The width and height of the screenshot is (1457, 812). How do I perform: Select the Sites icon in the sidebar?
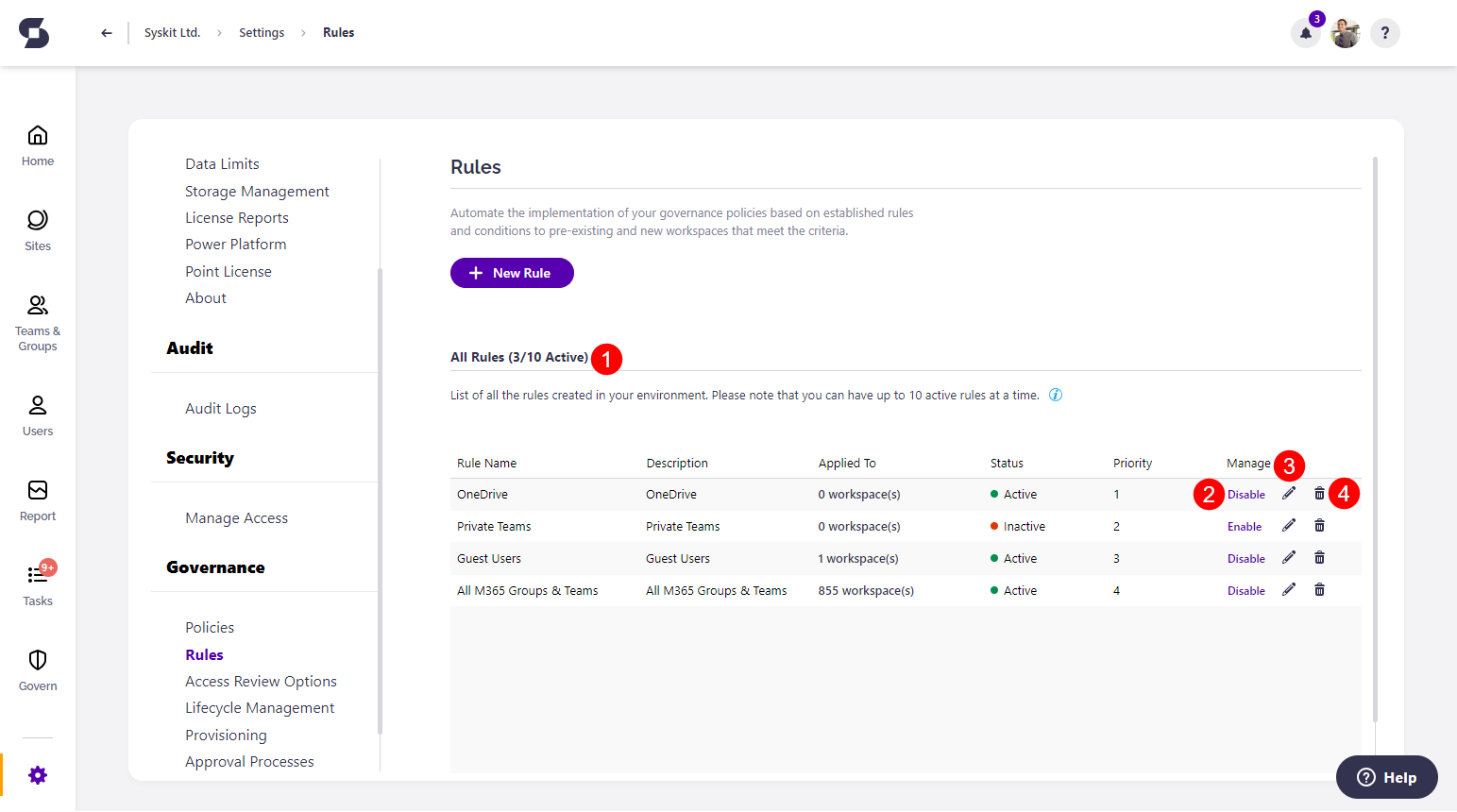37,229
